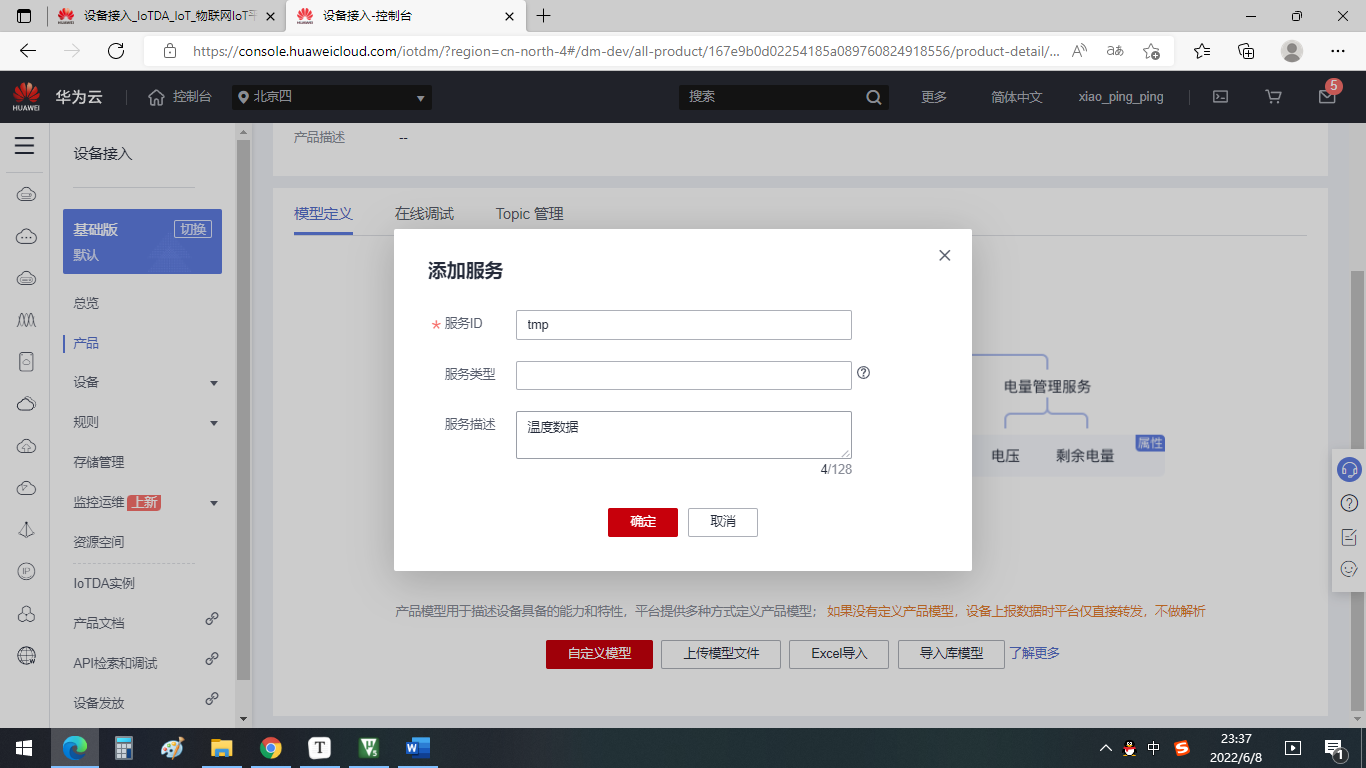1366x768 pixels.
Task: Open the feedback note icon on right edge
Action: [1349, 537]
